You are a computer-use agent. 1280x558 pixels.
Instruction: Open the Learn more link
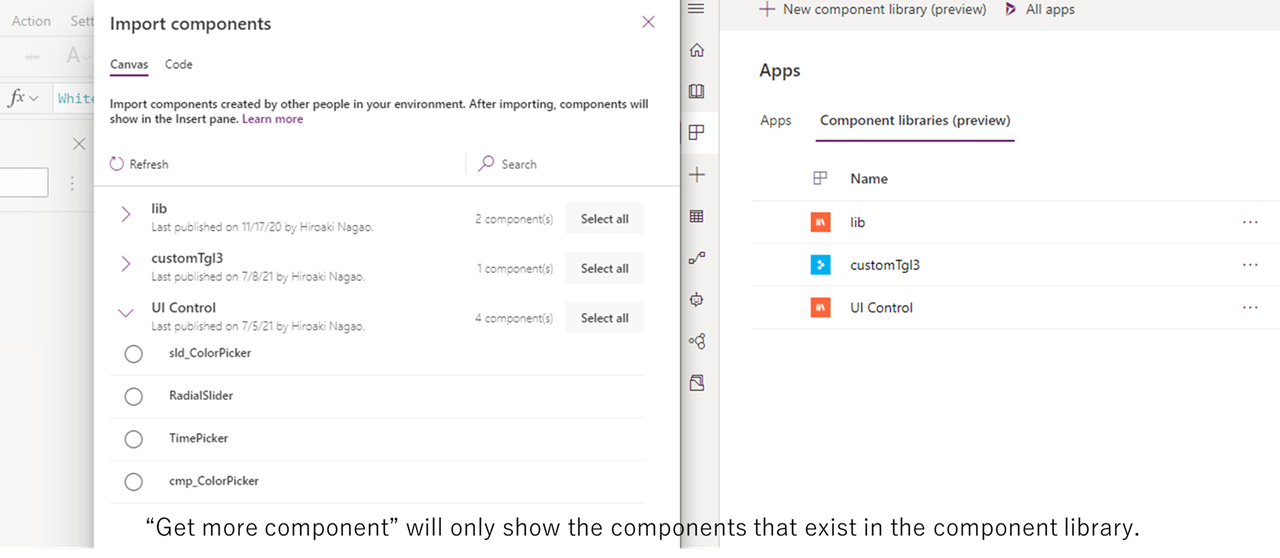[272, 119]
